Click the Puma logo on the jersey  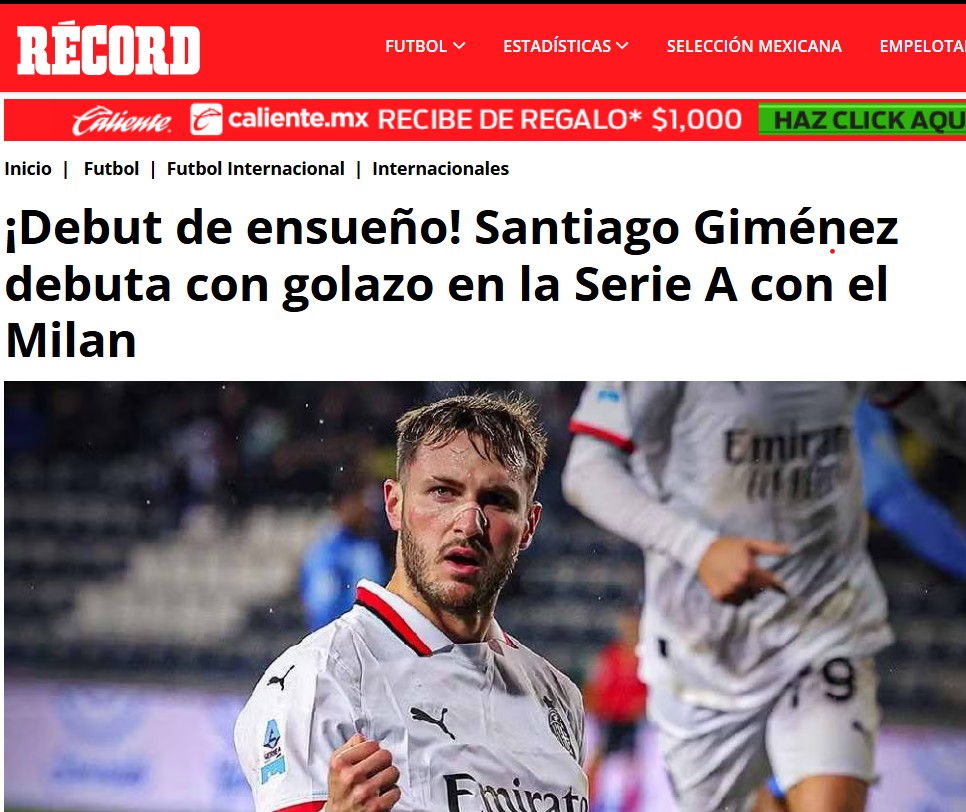tap(433, 721)
